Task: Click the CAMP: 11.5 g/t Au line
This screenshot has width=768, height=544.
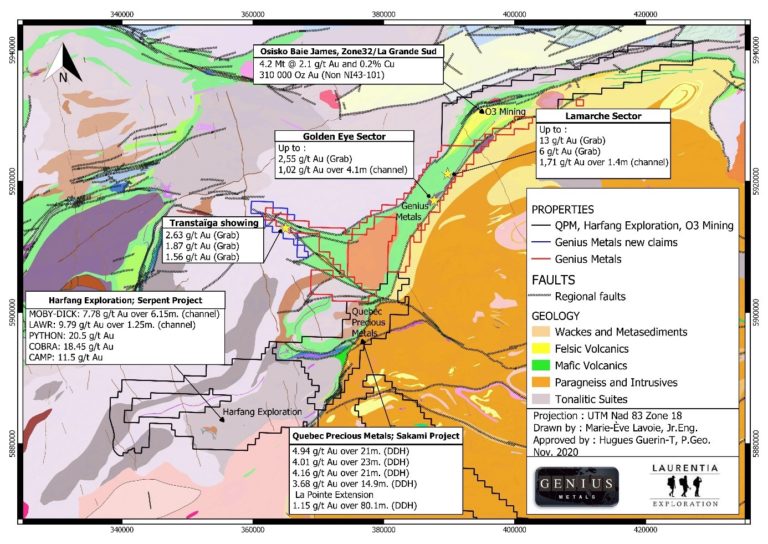Action: point(66,357)
